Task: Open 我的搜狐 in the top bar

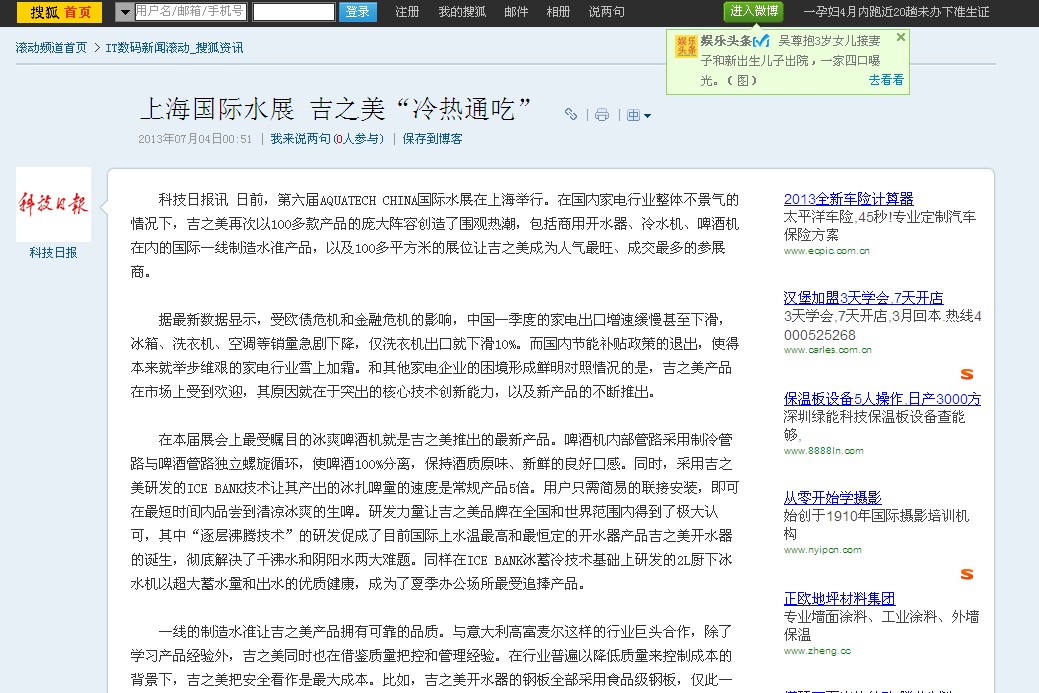Action: click(x=463, y=12)
